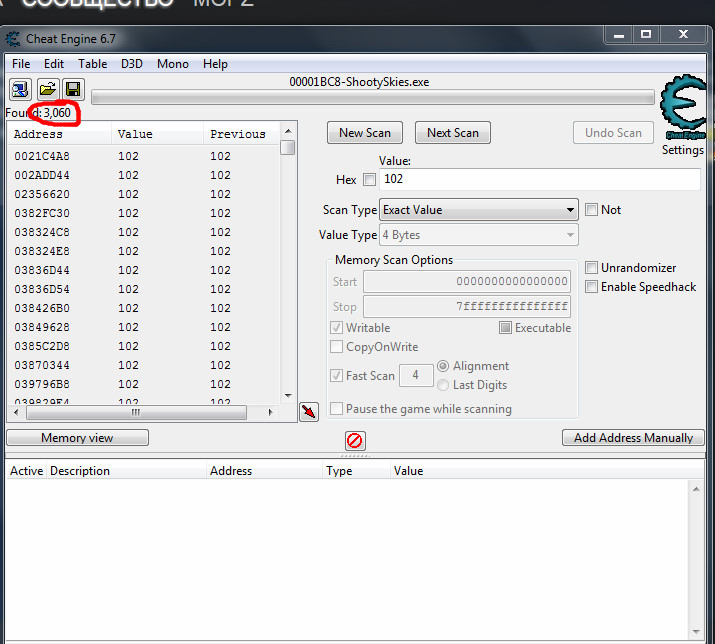Click the Fast Scan alignment value field
This screenshot has height=644, width=715.
[416, 375]
